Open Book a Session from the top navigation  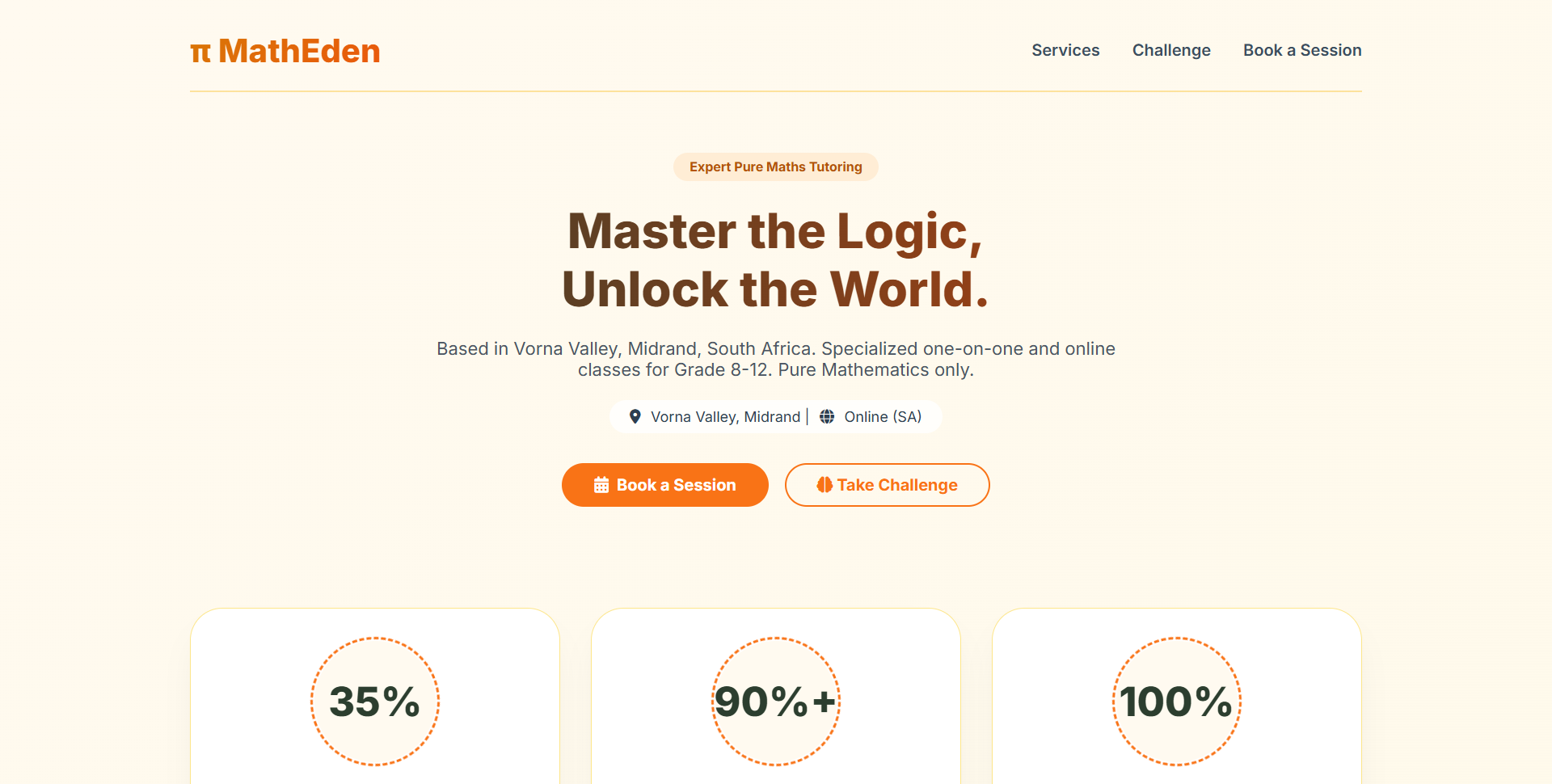click(x=1301, y=50)
